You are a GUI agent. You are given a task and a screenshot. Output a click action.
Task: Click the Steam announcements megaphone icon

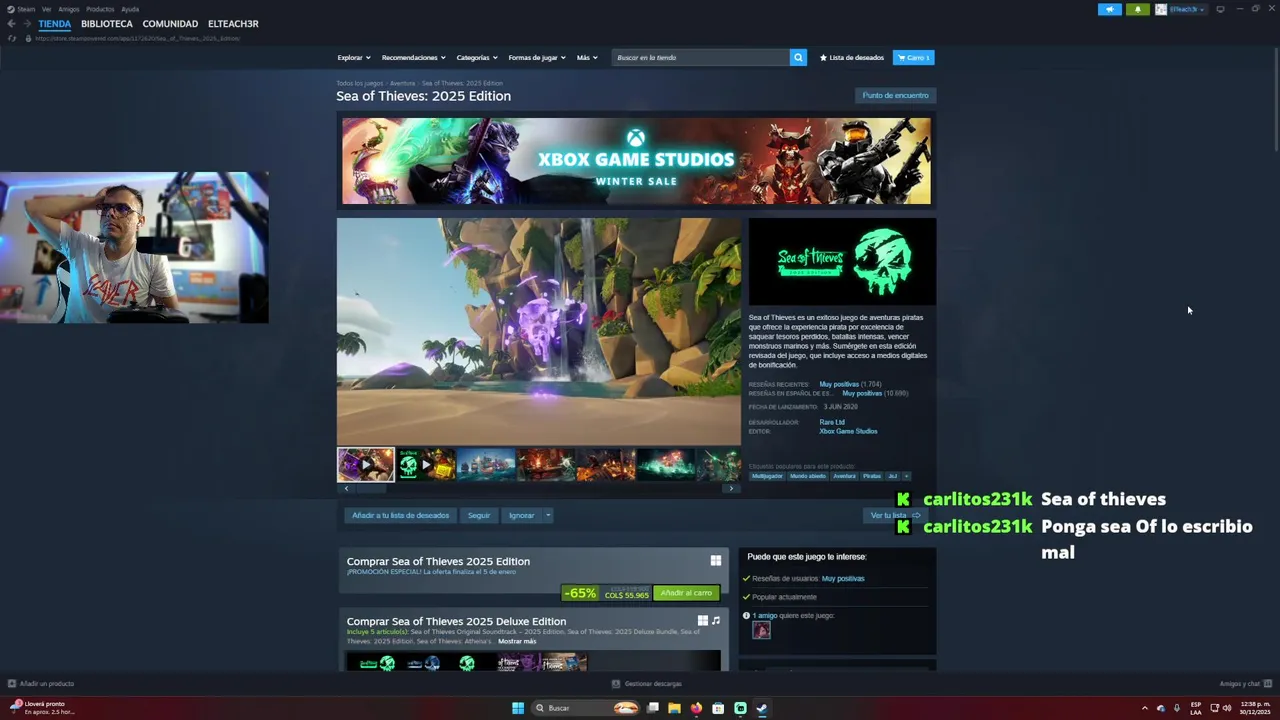pyautogui.click(x=1109, y=9)
